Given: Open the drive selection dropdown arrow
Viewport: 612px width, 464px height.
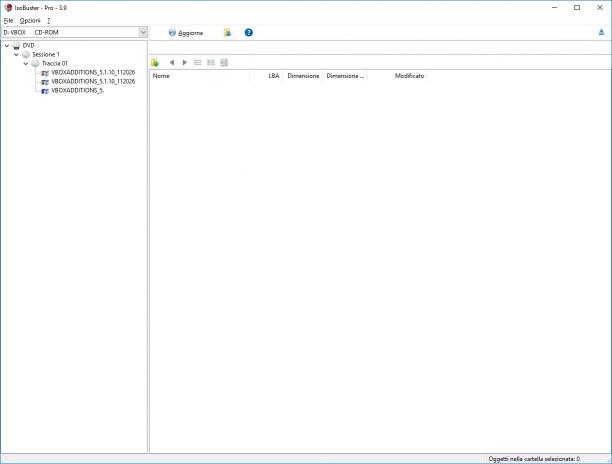Looking at the screenshot, I should (143, 32).
